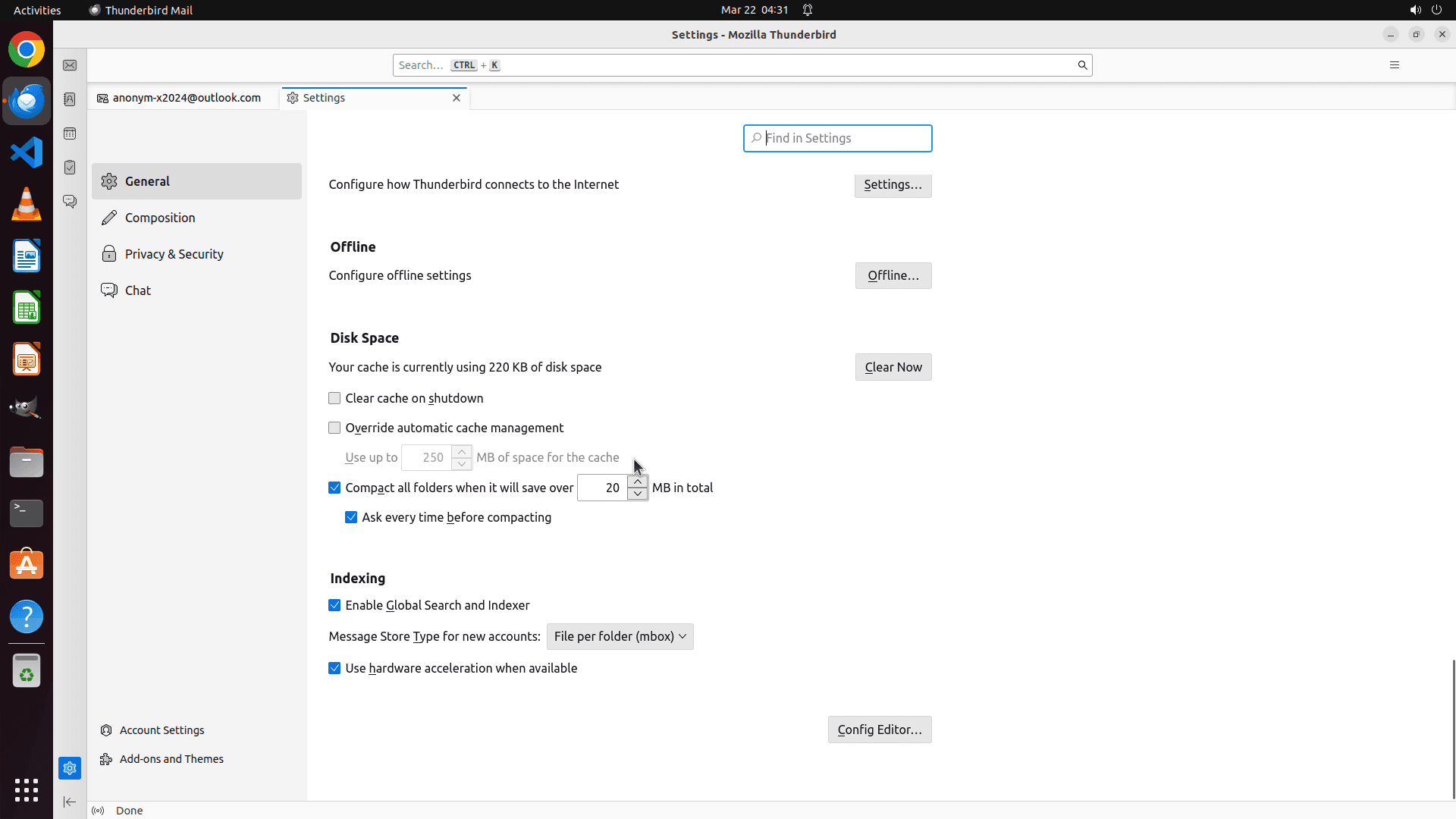The height and width of the screenshot is (819, 1456).
Task: Click Clear Now cache button
Action: click(893, 367)
